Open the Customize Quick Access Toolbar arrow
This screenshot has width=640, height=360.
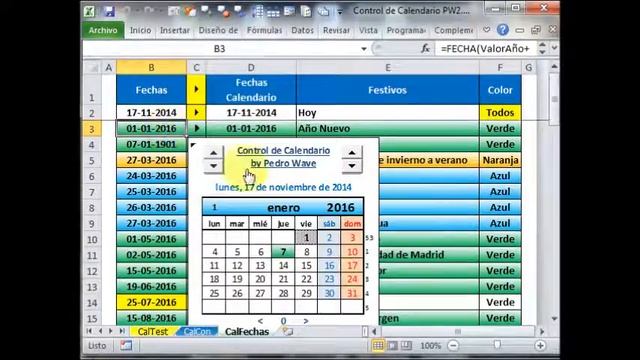(x=340, y=12)
